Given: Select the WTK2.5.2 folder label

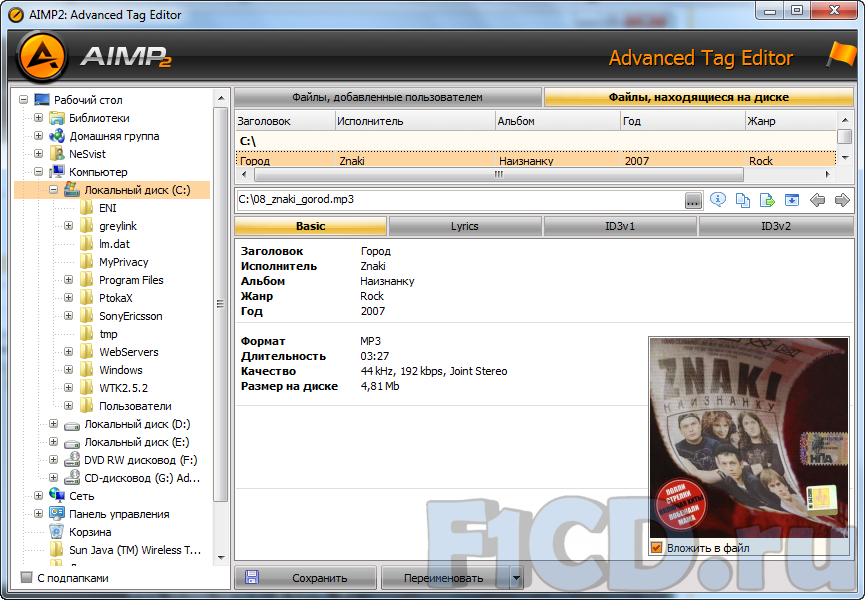Looking at the screenshot, I should pos(124,388).
